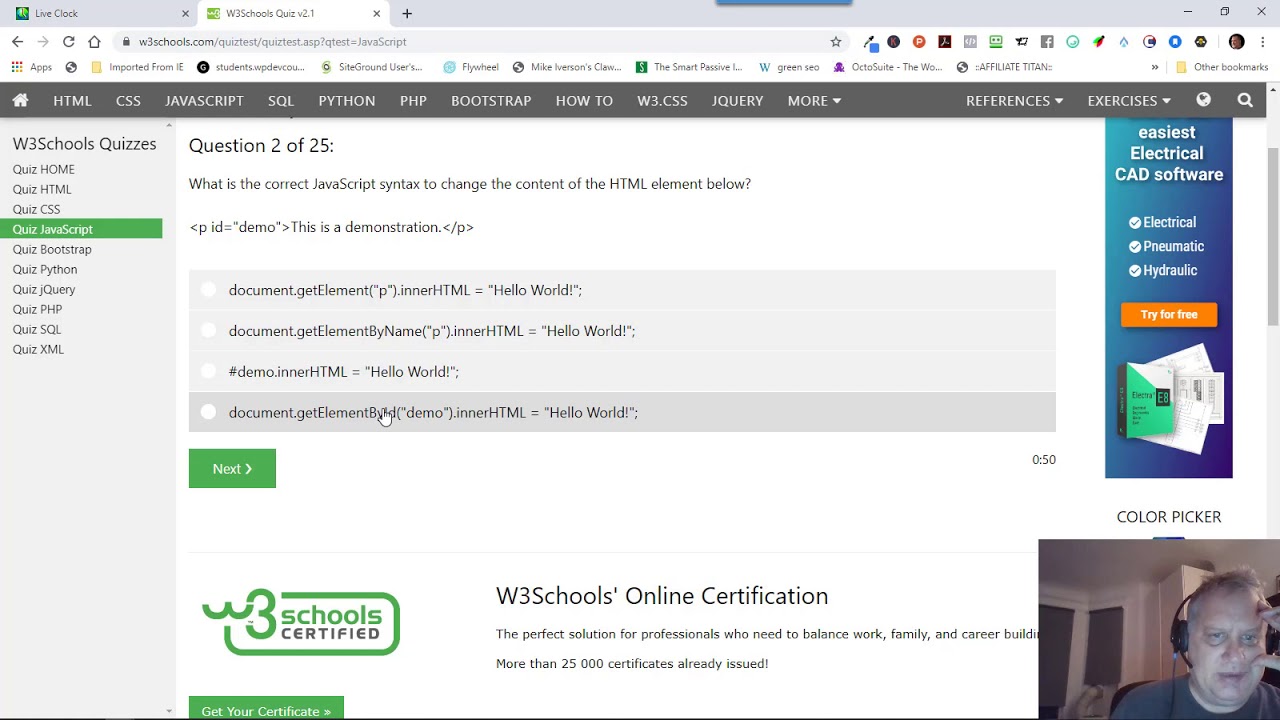Open the Adobe Acrobat PDF extension

point(945,41)
